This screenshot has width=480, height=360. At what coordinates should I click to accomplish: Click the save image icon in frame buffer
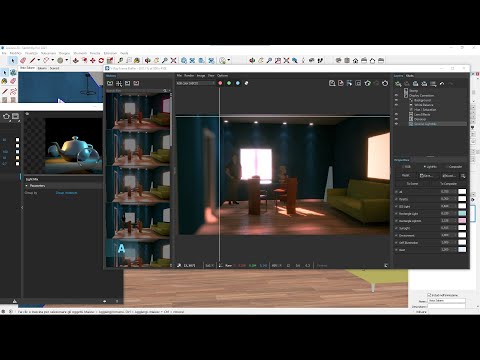[x=332, y=83]
